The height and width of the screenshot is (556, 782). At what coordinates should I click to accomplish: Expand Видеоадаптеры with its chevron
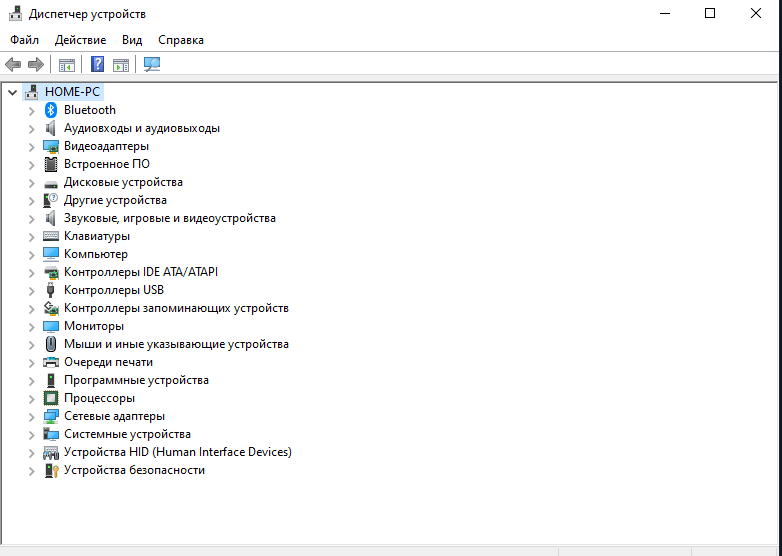(x=31, y=147)
